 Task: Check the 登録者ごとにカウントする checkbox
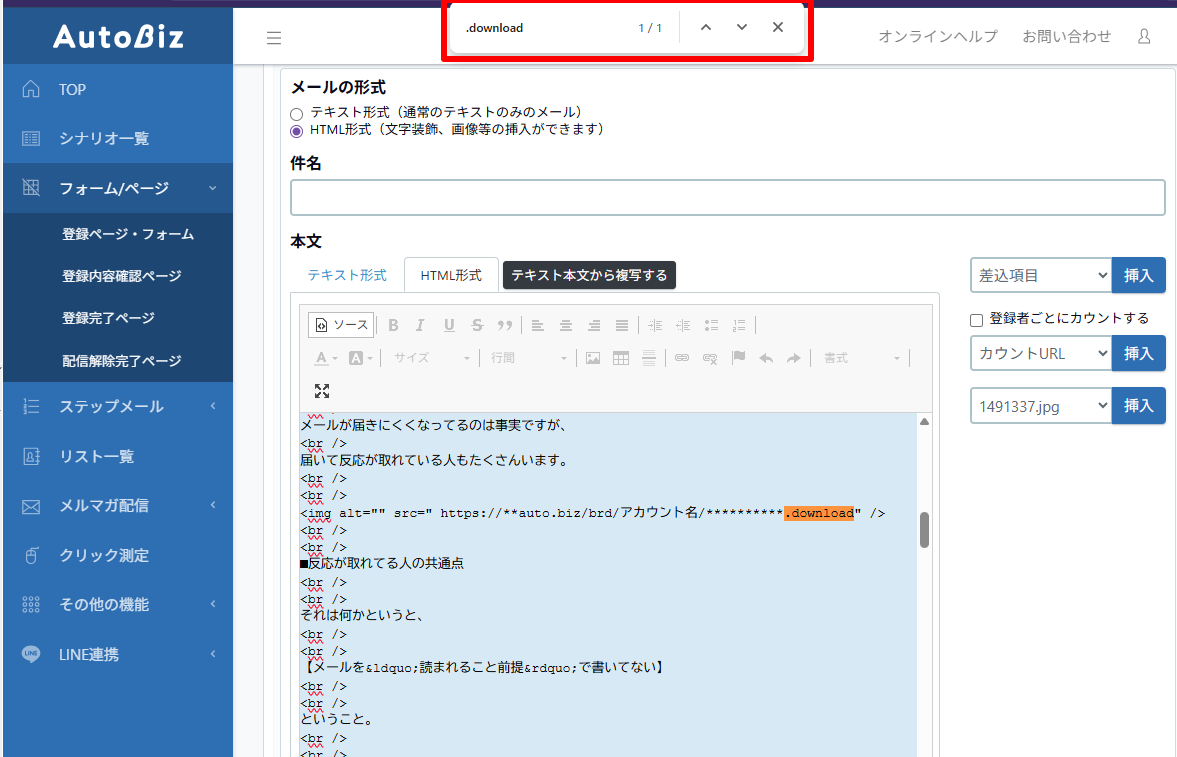click(977, 320)
